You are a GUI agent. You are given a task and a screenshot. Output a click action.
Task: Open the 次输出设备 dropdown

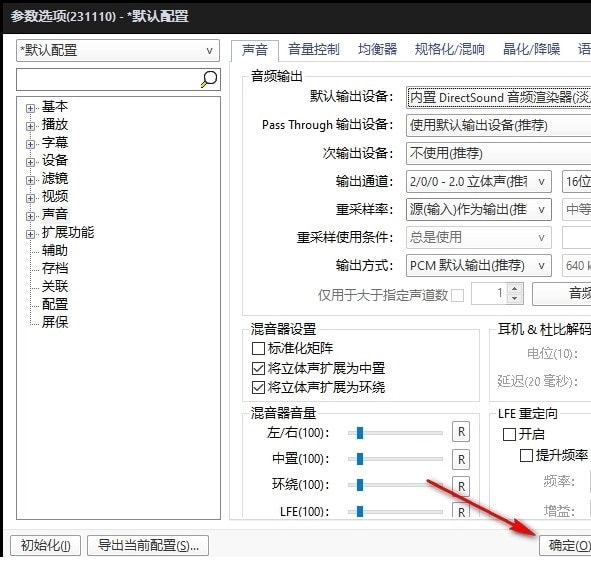(x=498, y=153)
